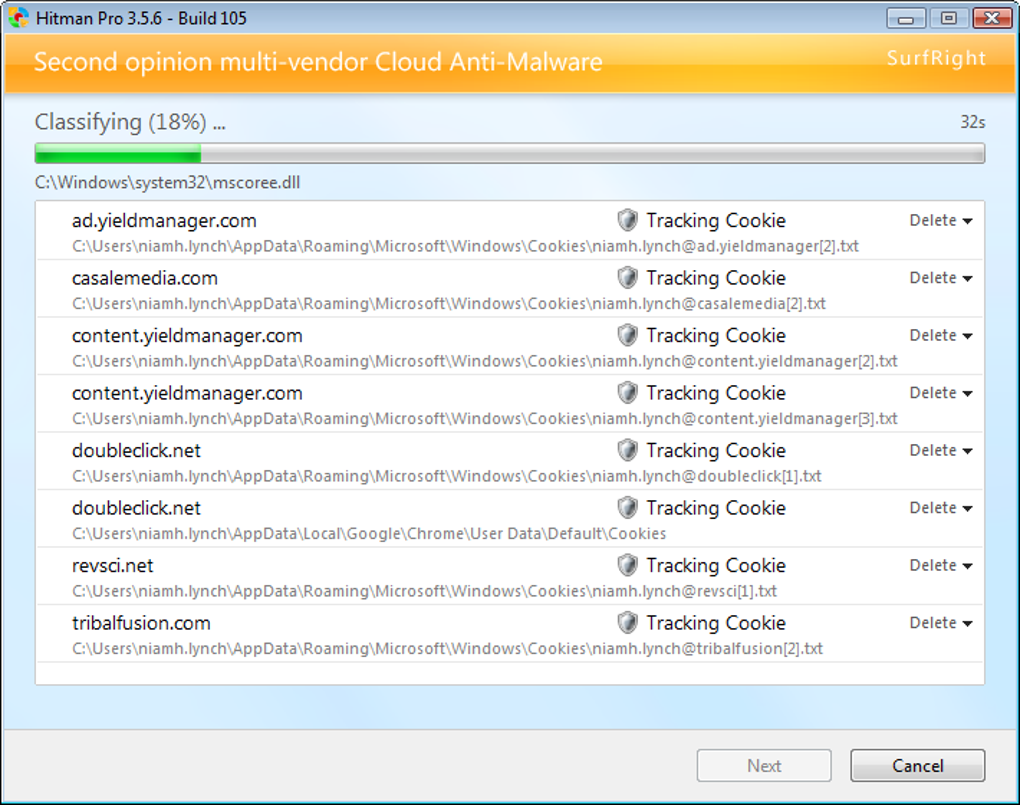Click the shield icon beside casalemedia.com
This screenshot has width=1020, height=805.
coord(627,278)
